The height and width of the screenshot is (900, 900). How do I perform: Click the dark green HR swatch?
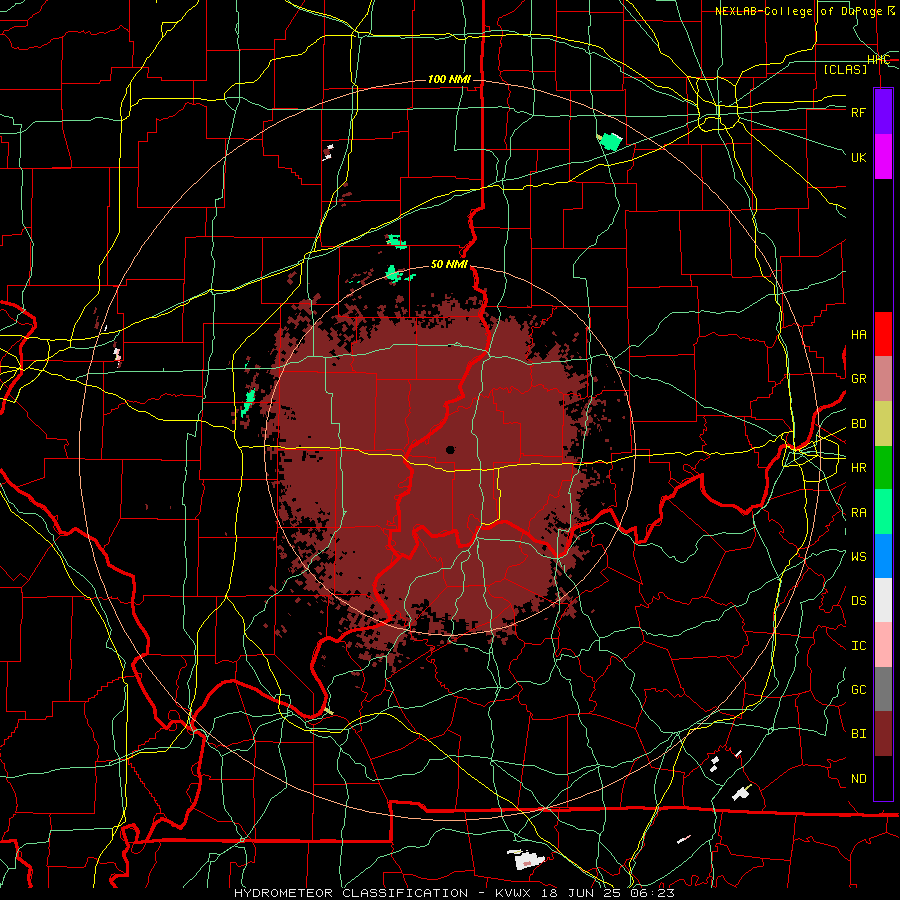[x=883, y=468]
